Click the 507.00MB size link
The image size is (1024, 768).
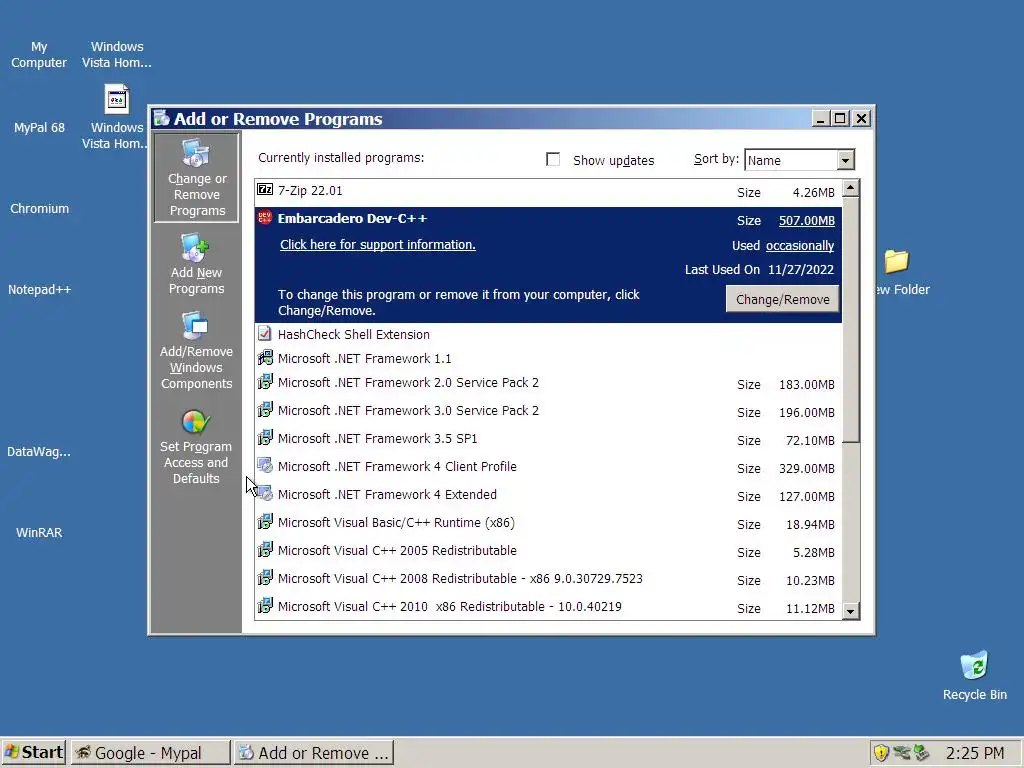click(807, 221)
